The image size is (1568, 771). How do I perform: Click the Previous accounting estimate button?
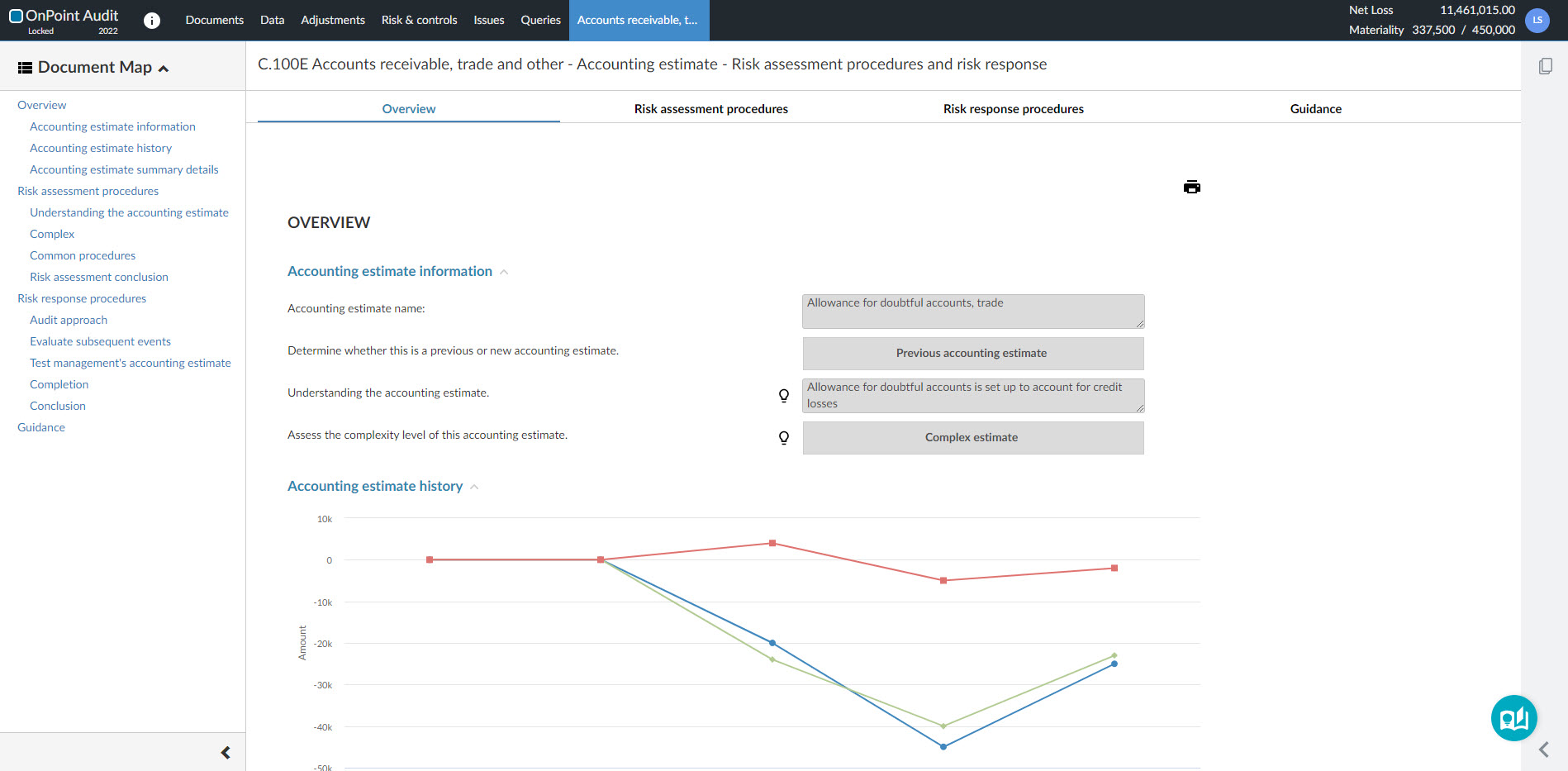tap(972, 354)
